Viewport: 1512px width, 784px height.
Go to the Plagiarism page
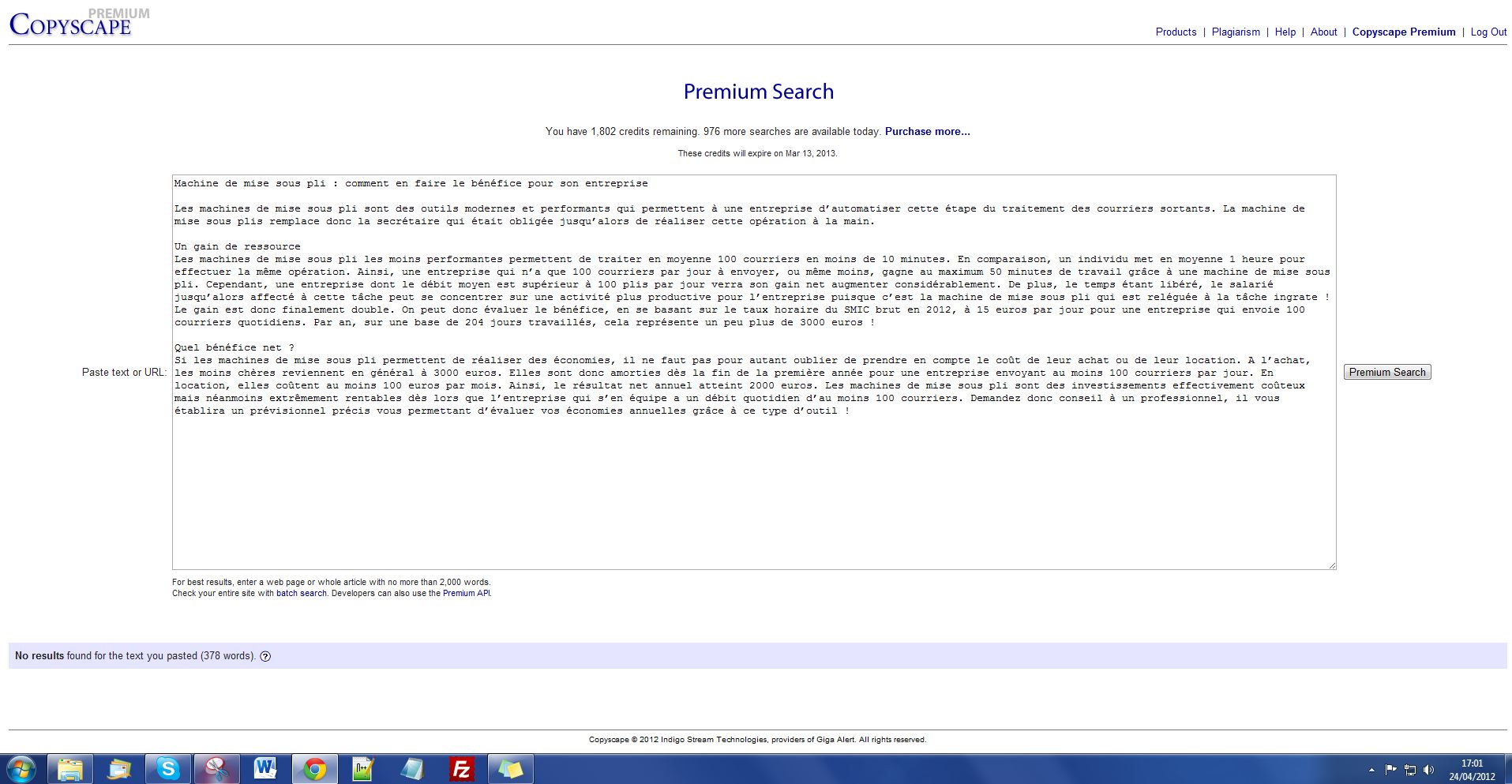[x=1236, y=32]
